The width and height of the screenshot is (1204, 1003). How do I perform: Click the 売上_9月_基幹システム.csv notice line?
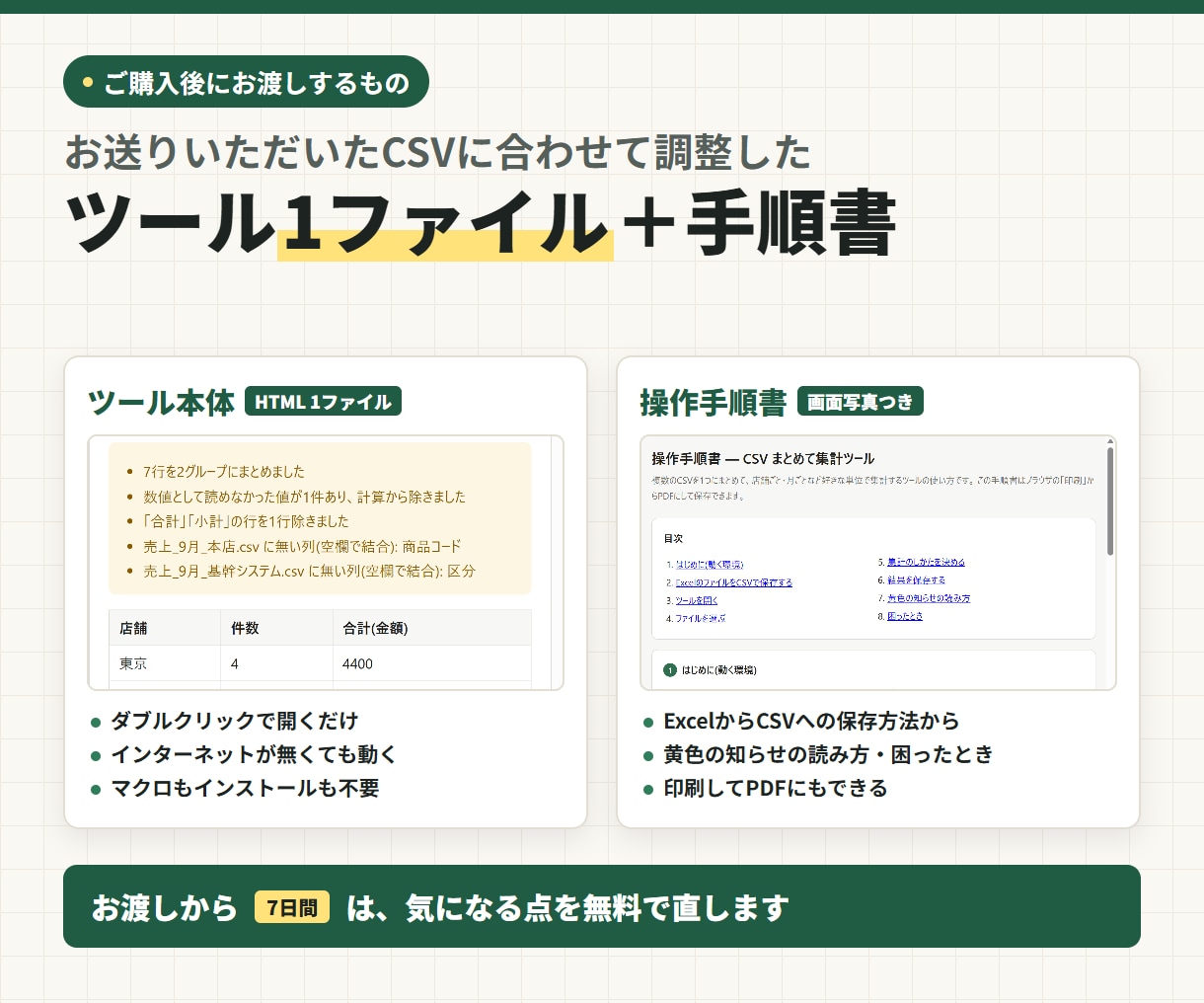click(309, 571)
